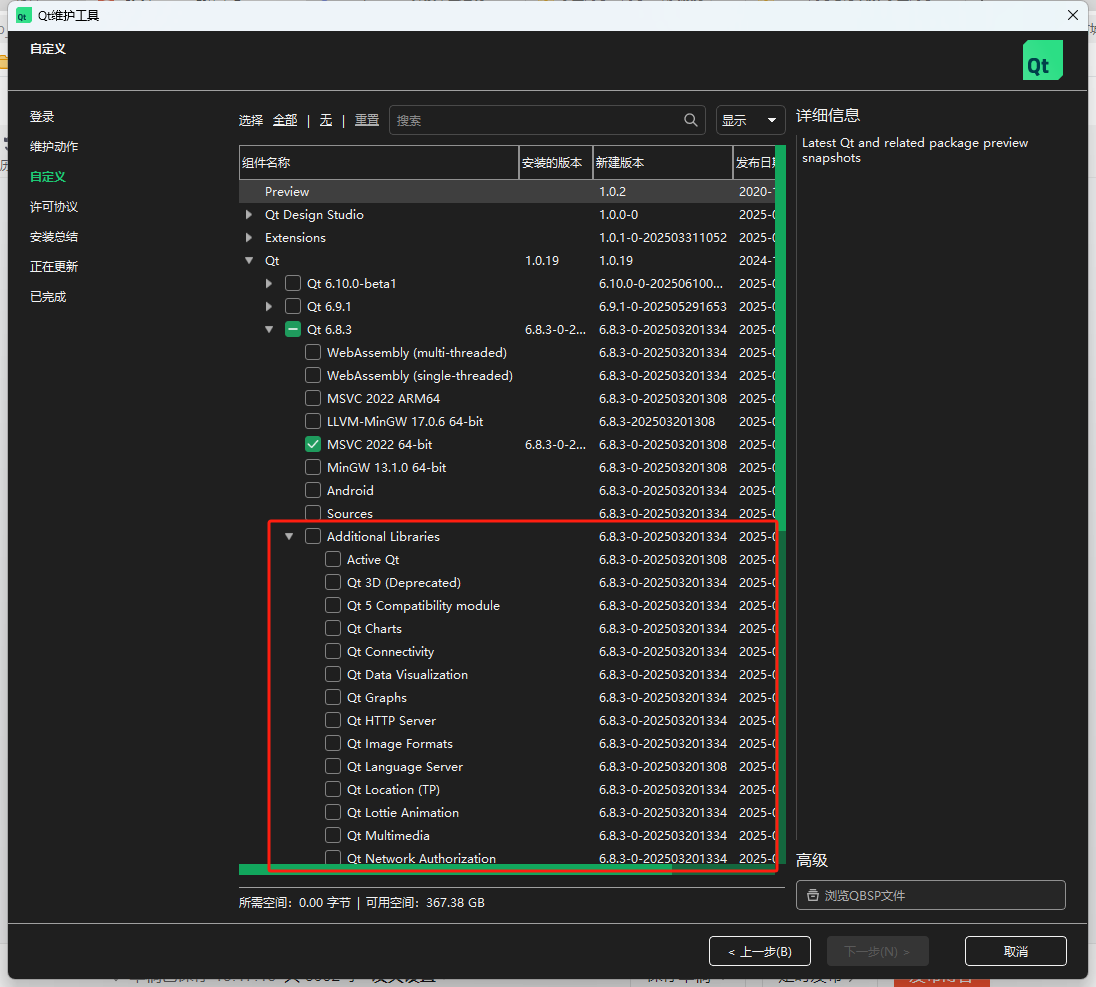Screen dimensions: 1096x987
Task: Check the Qt Connectivity checkbox
Action: pyautogui.click(x=333, y=651)
